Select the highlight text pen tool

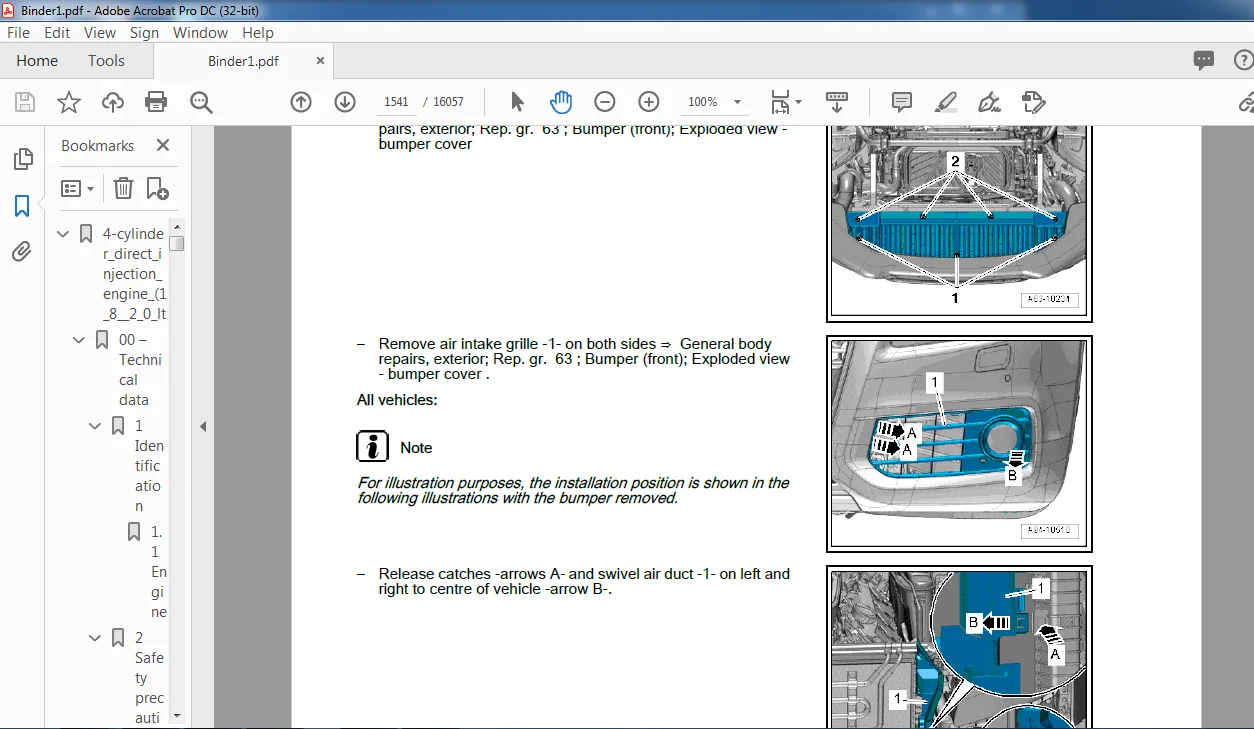coord(945,102)
